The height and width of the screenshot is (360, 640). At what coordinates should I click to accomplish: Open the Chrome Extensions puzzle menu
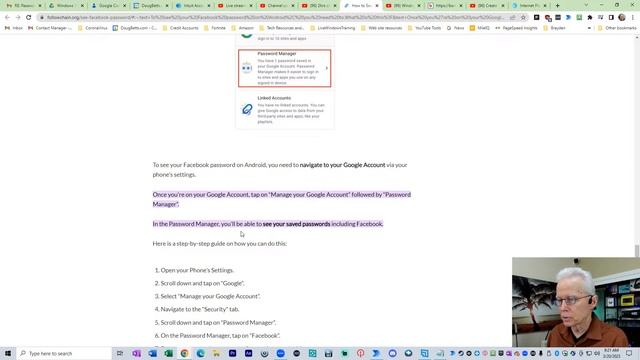590,18
